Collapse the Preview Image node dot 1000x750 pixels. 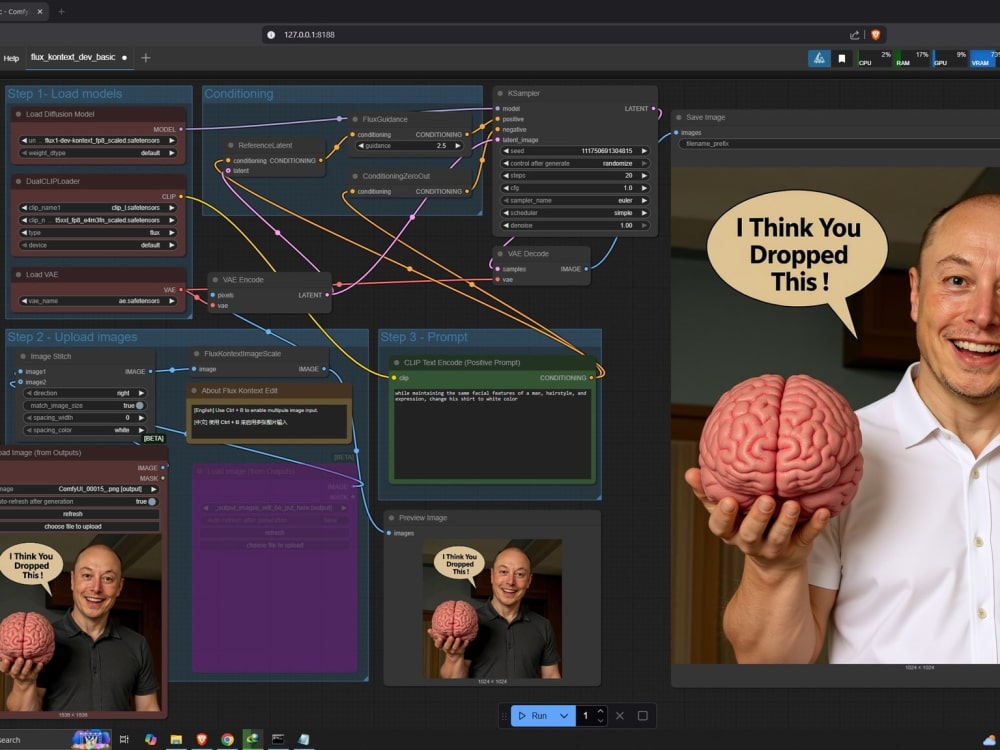coord(391,518)
